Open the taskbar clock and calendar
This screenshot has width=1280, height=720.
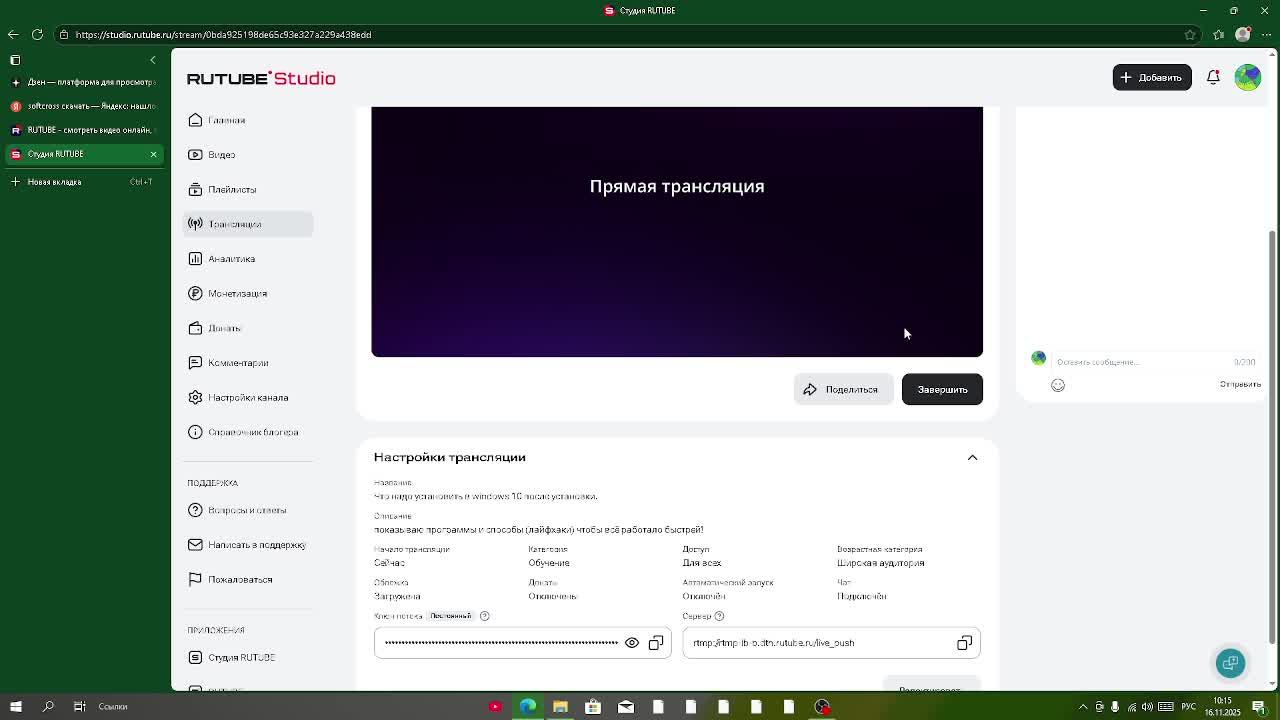[1223, 707]
